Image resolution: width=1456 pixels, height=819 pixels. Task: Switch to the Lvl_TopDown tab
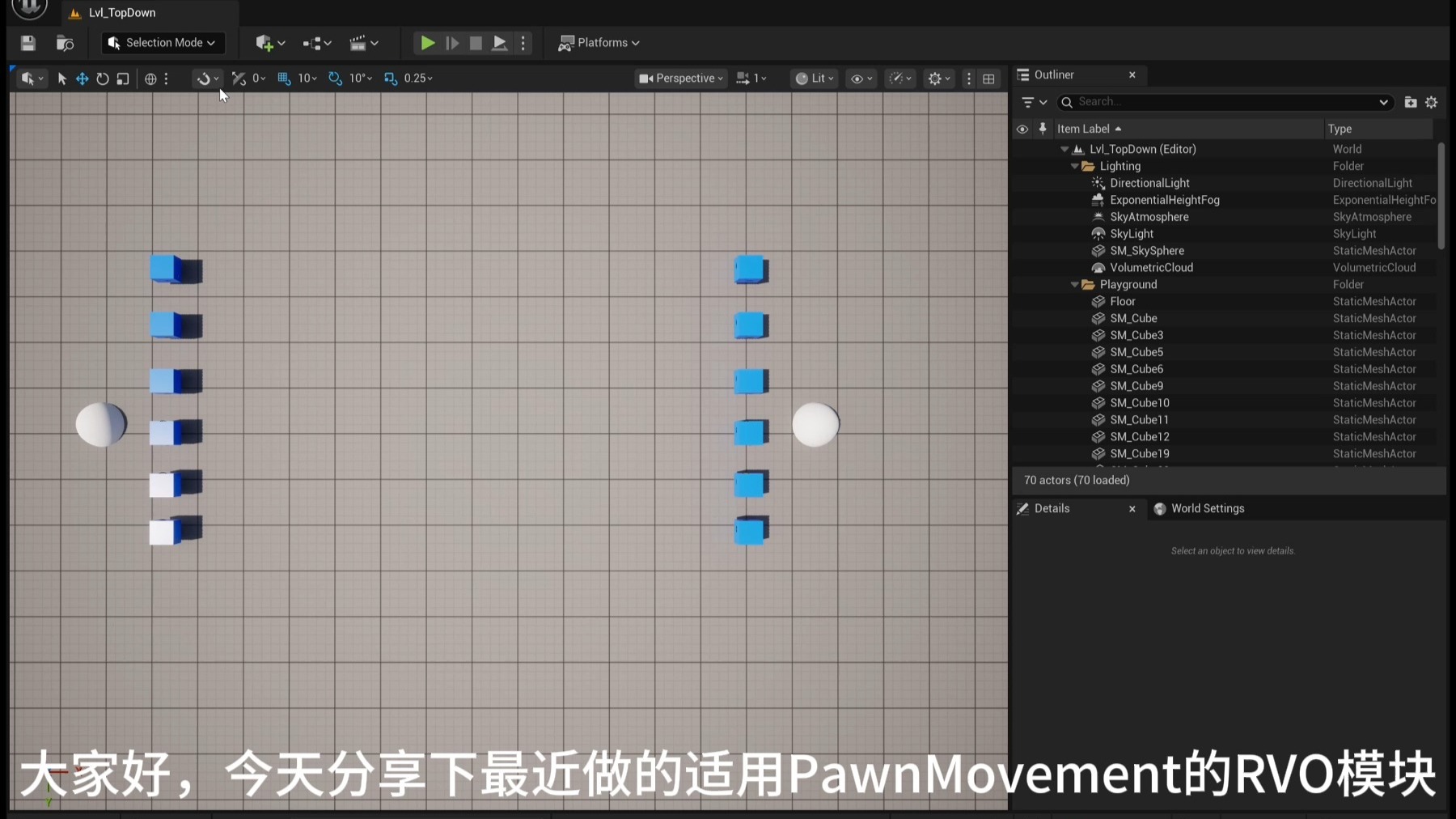[x=122, y=13]
